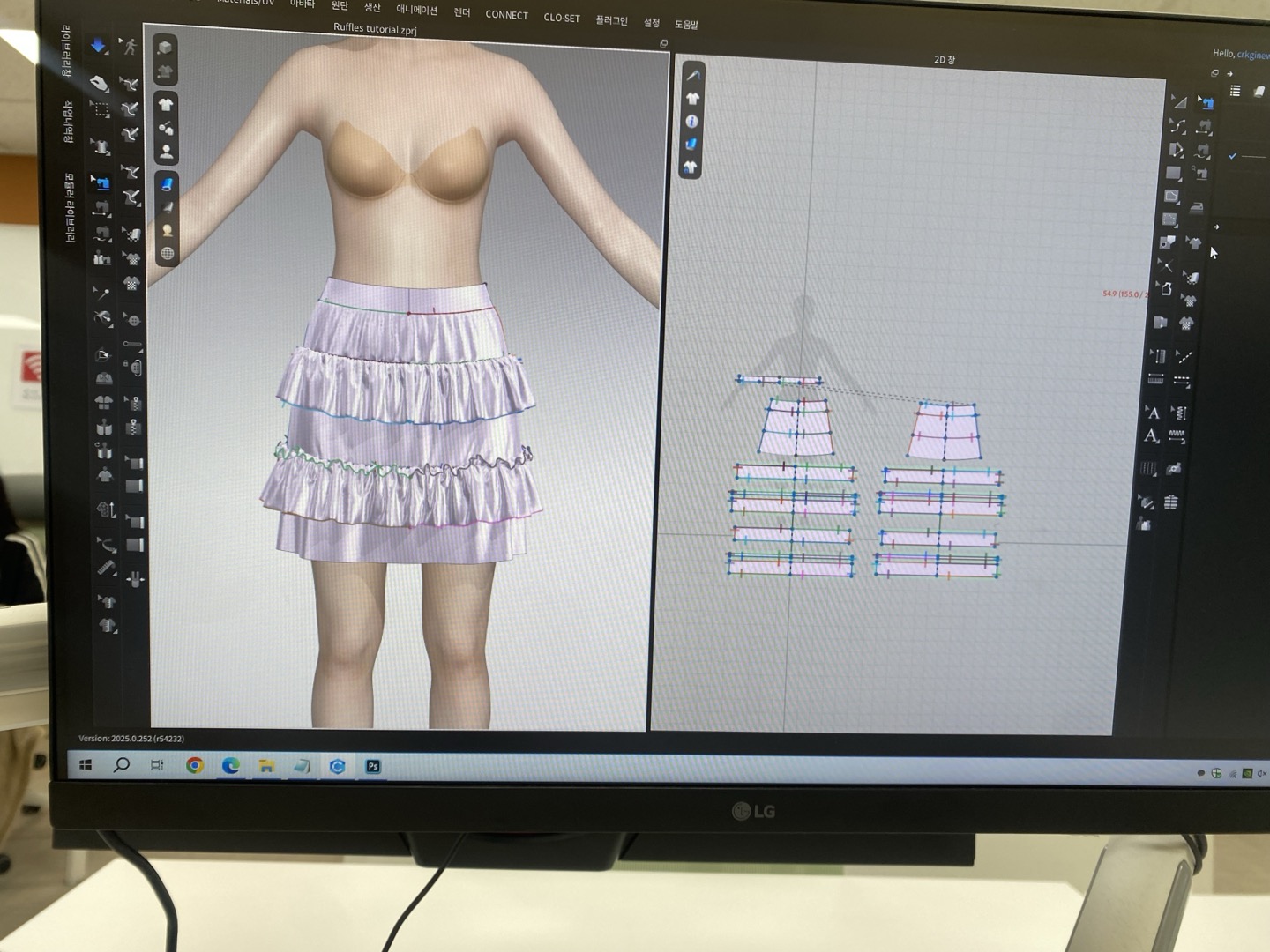The height and width of the screenshot is (952, 1270).
Task: Click the waistband pattern piece in 2D window
Action: 780,381
